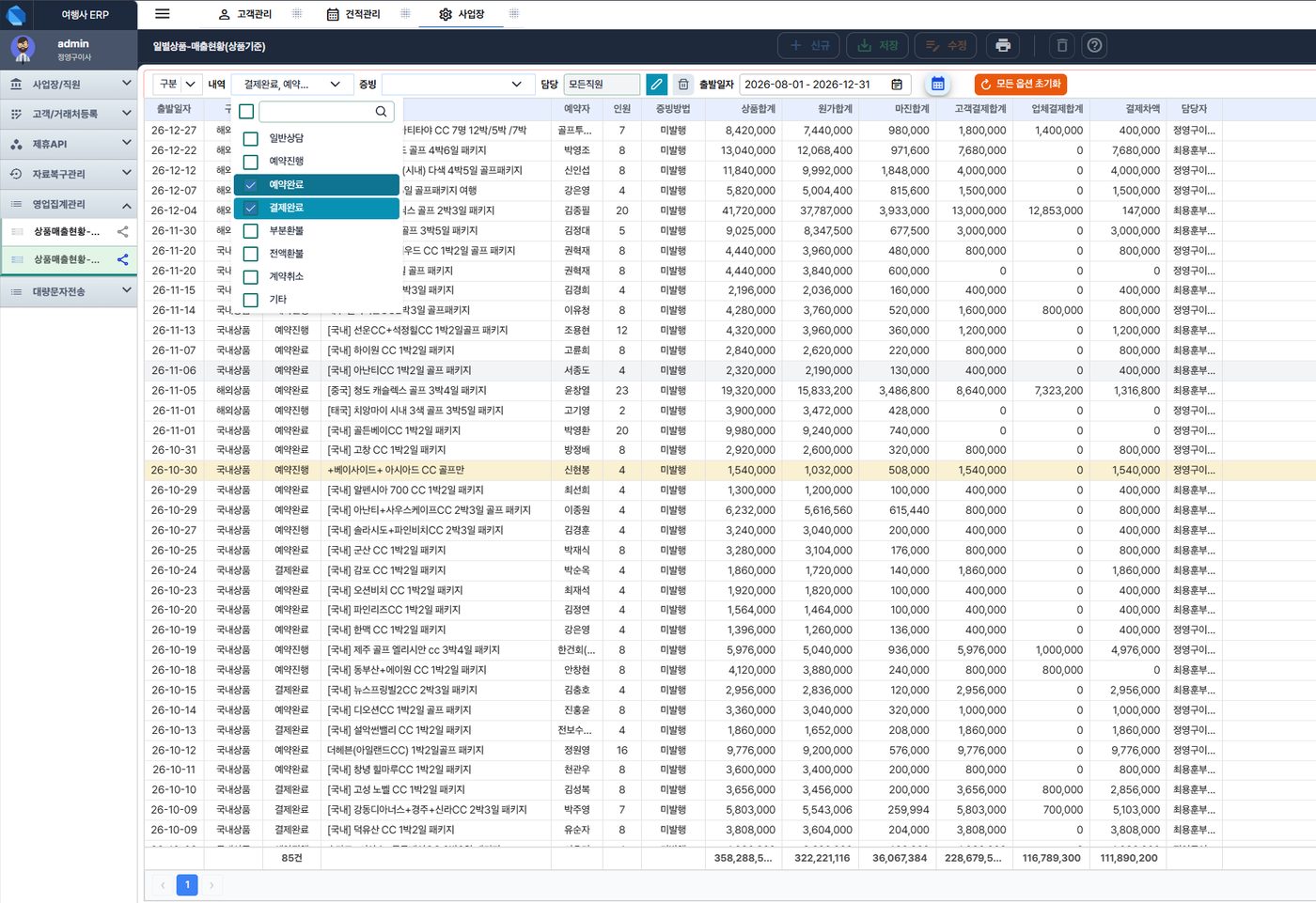Click the trash delete icon in header
Viewport: 1316px width, 903px height.
[1062, 45]
